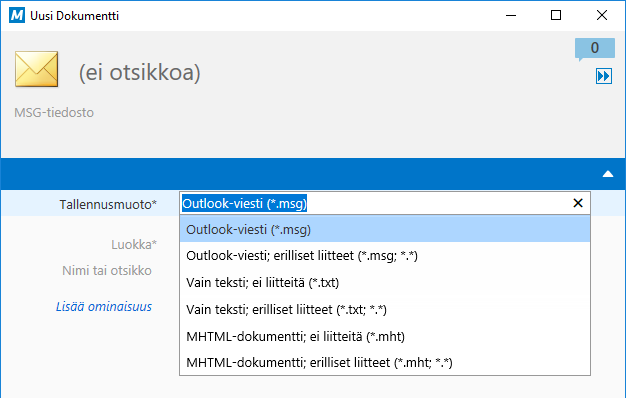Click the Nimi tai otsikko label

(107, 271)
